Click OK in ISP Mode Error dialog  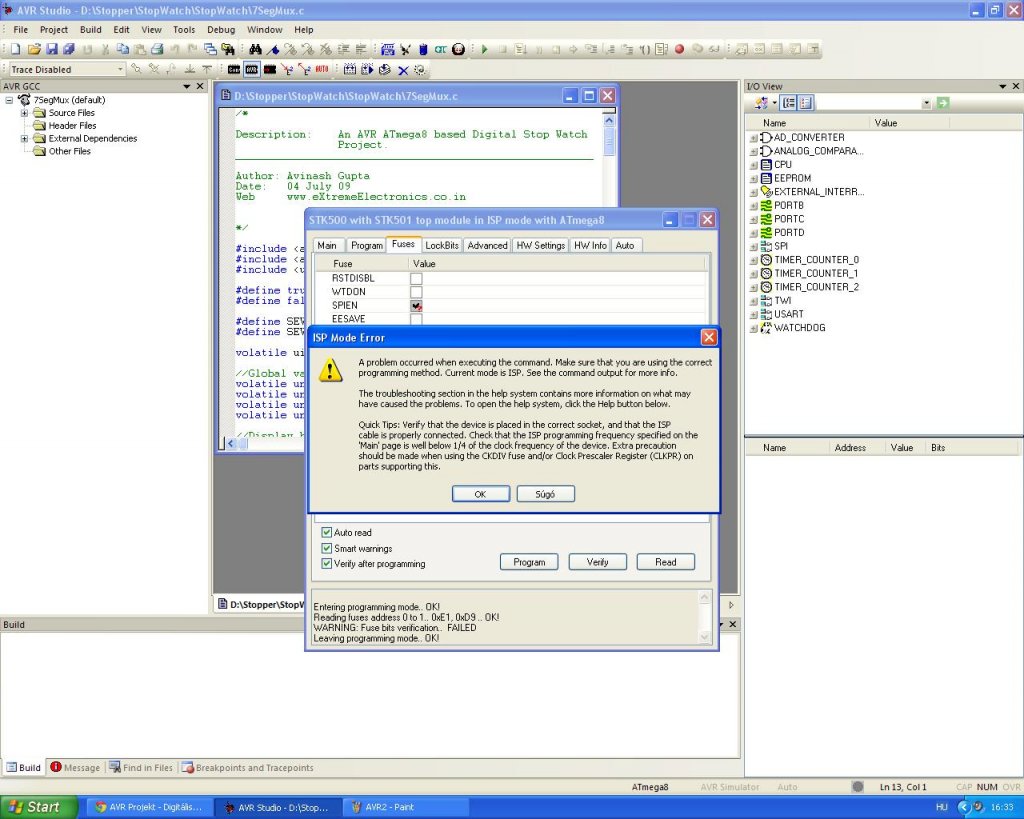point(481,494)
